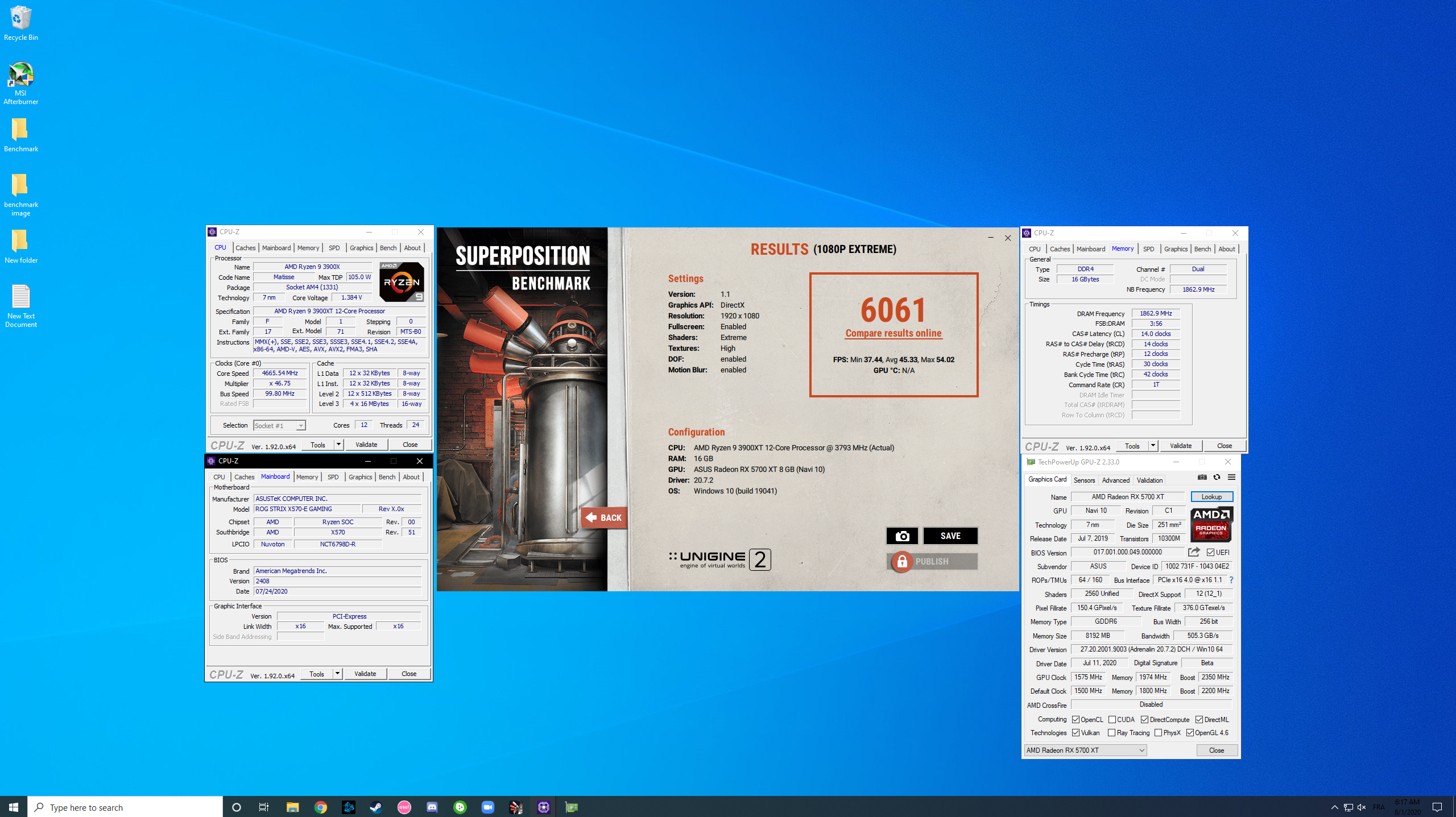Toggle the Ray Tracing checkbox
This screenshot has width=1456, height=817.
pos(1112,733)
